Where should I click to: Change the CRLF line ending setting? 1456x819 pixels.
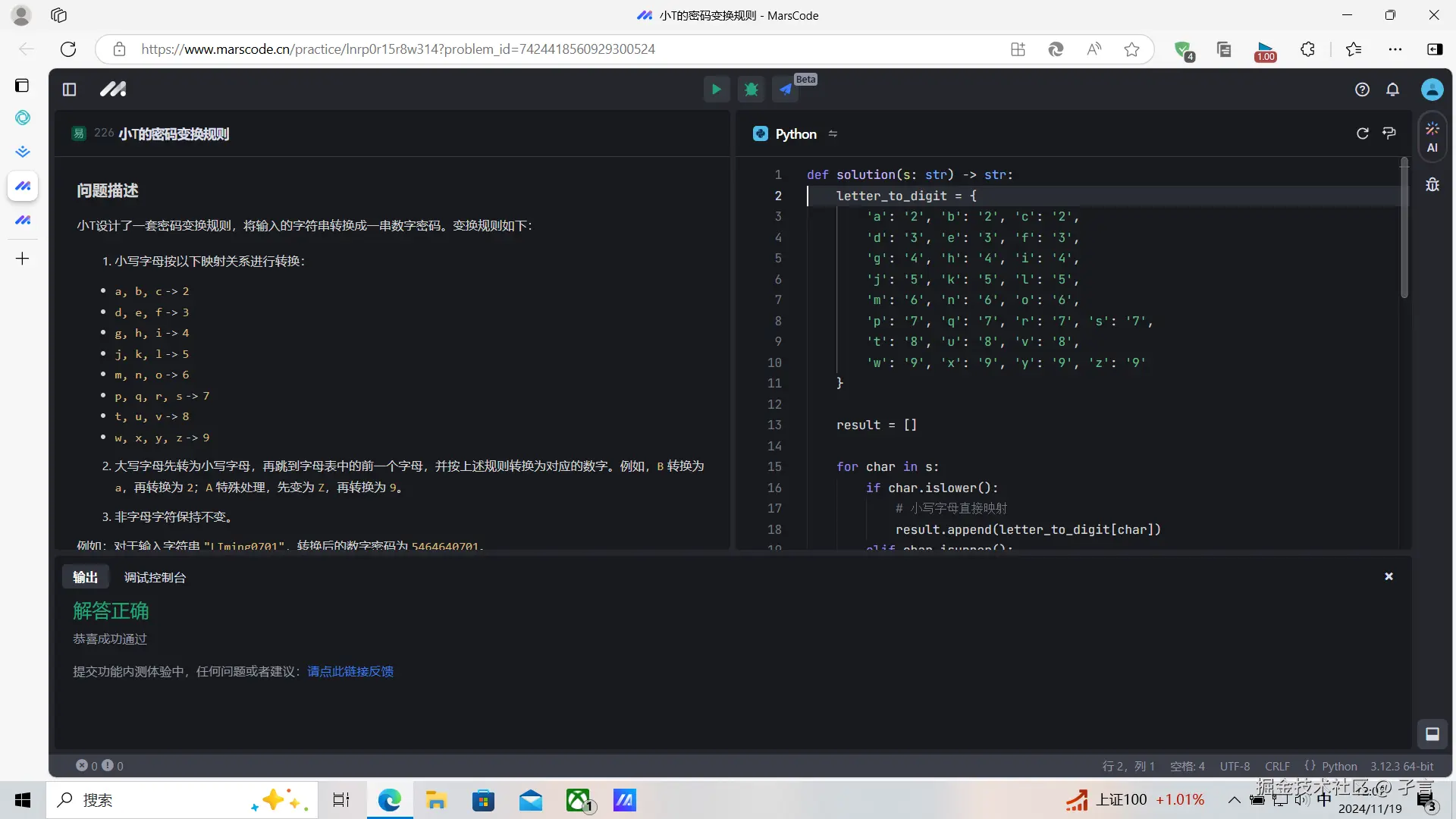1277,767
